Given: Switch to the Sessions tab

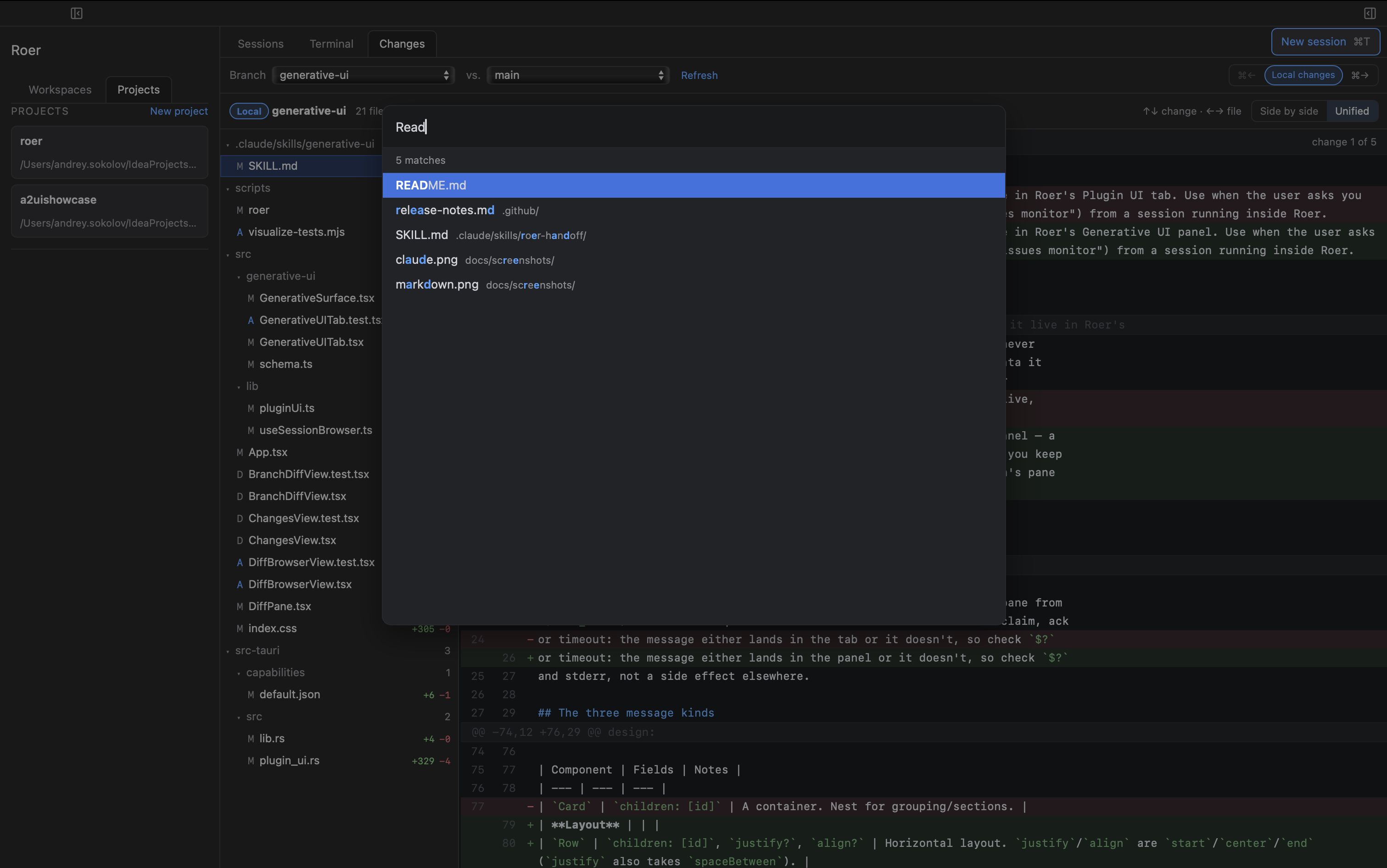Looking at the screenshot, I should coord(261,44).
